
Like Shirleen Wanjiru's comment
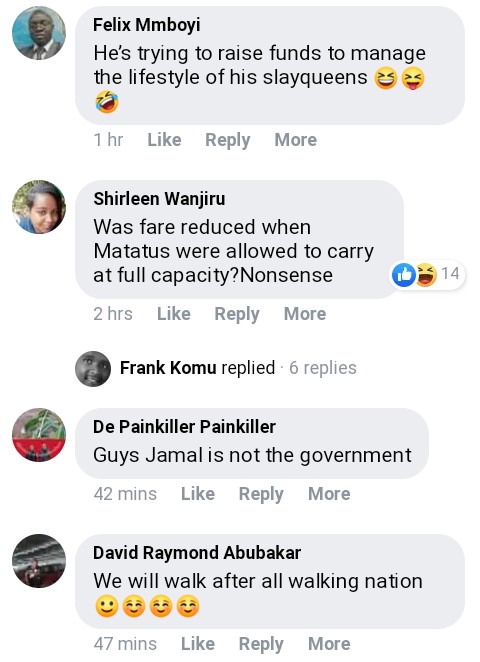click(174, 314)
